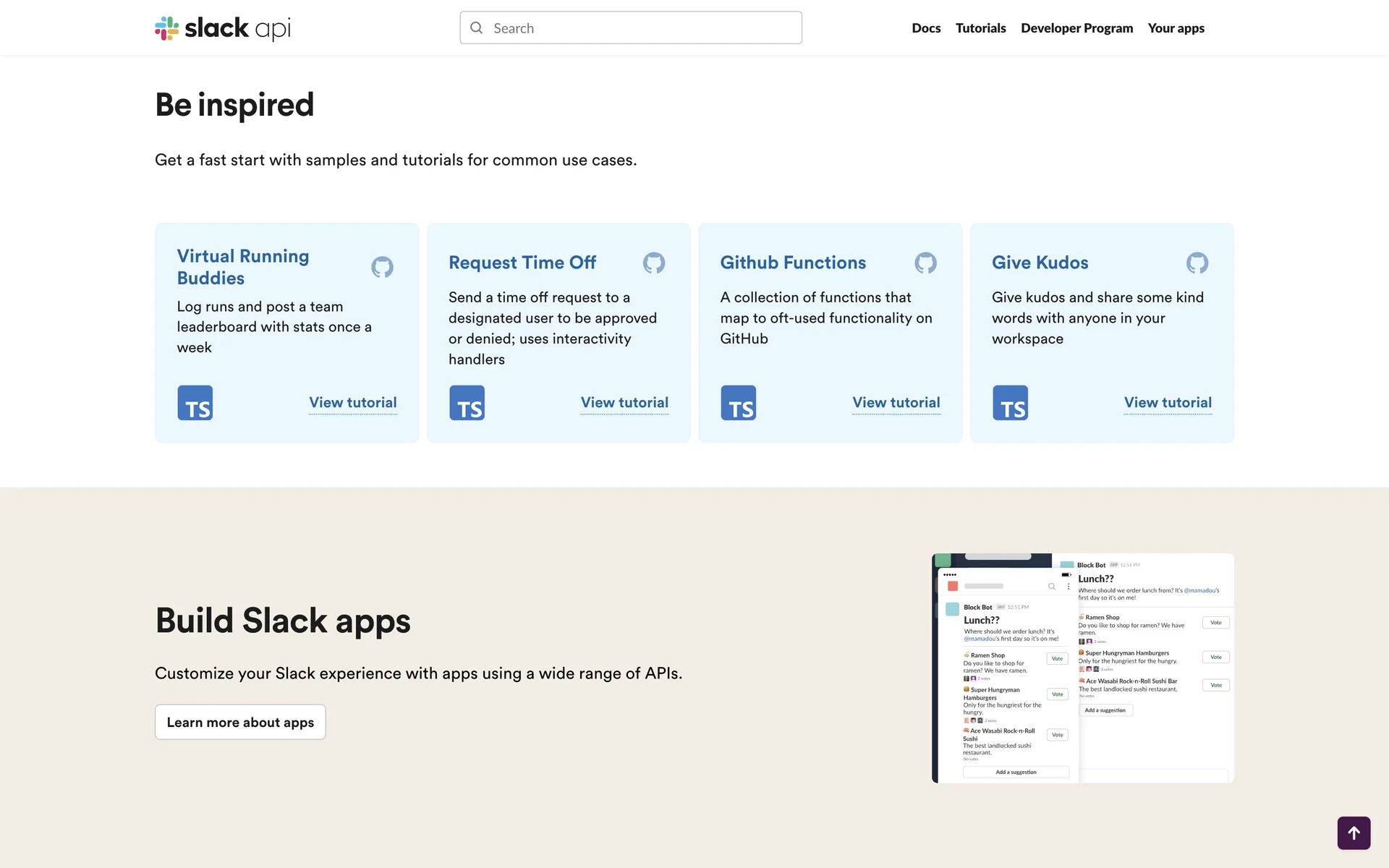The width and height of the screenshot is (1389, 868).
Task: Click the scroll-to-top arrow button
Action: tap(1354, 833)
